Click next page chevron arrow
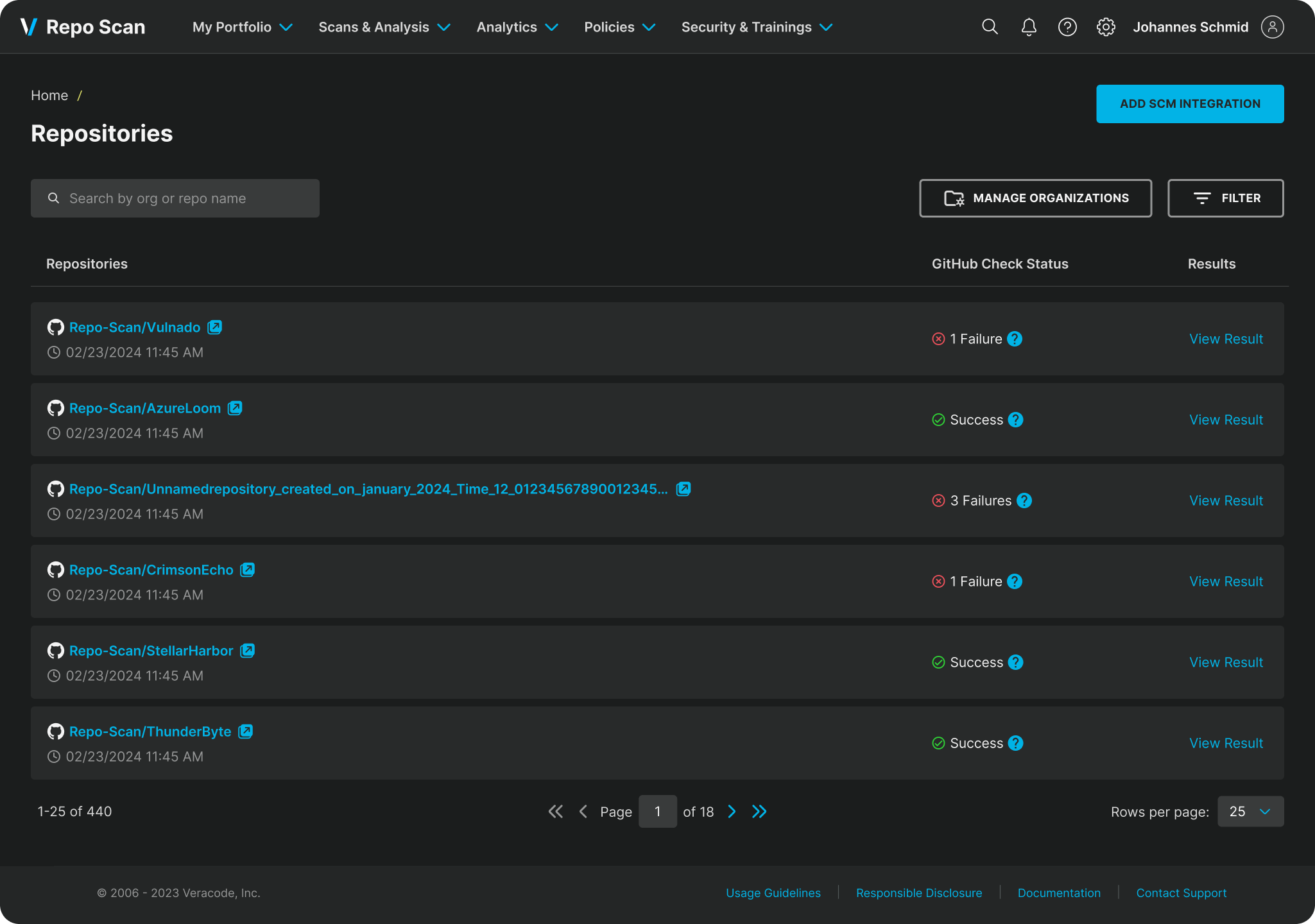Screen dimensions: 1315x924 click(x=732, y=812)
